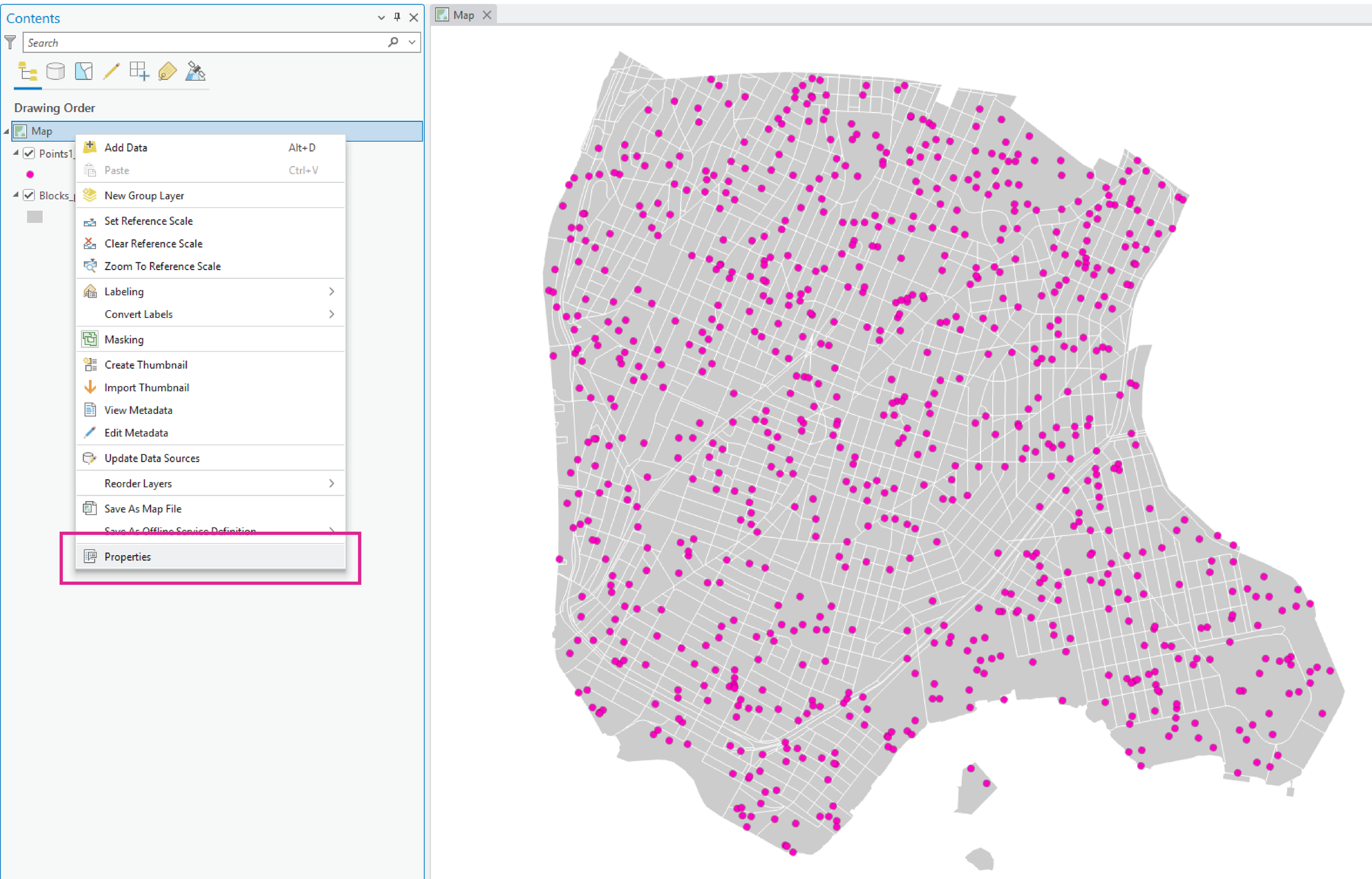Select Add Data in the context menu
The width and height of the screenshot is (1372, 879).
pyautogui.click(x=126, y=147)
